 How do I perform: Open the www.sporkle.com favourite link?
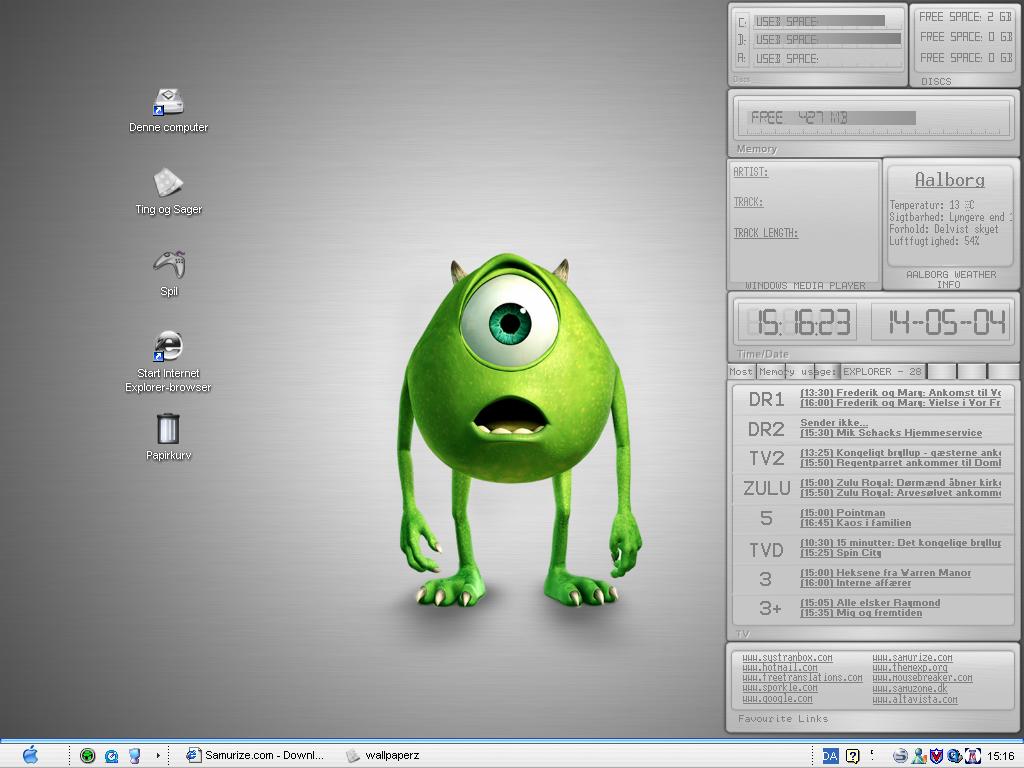[780, 688]
